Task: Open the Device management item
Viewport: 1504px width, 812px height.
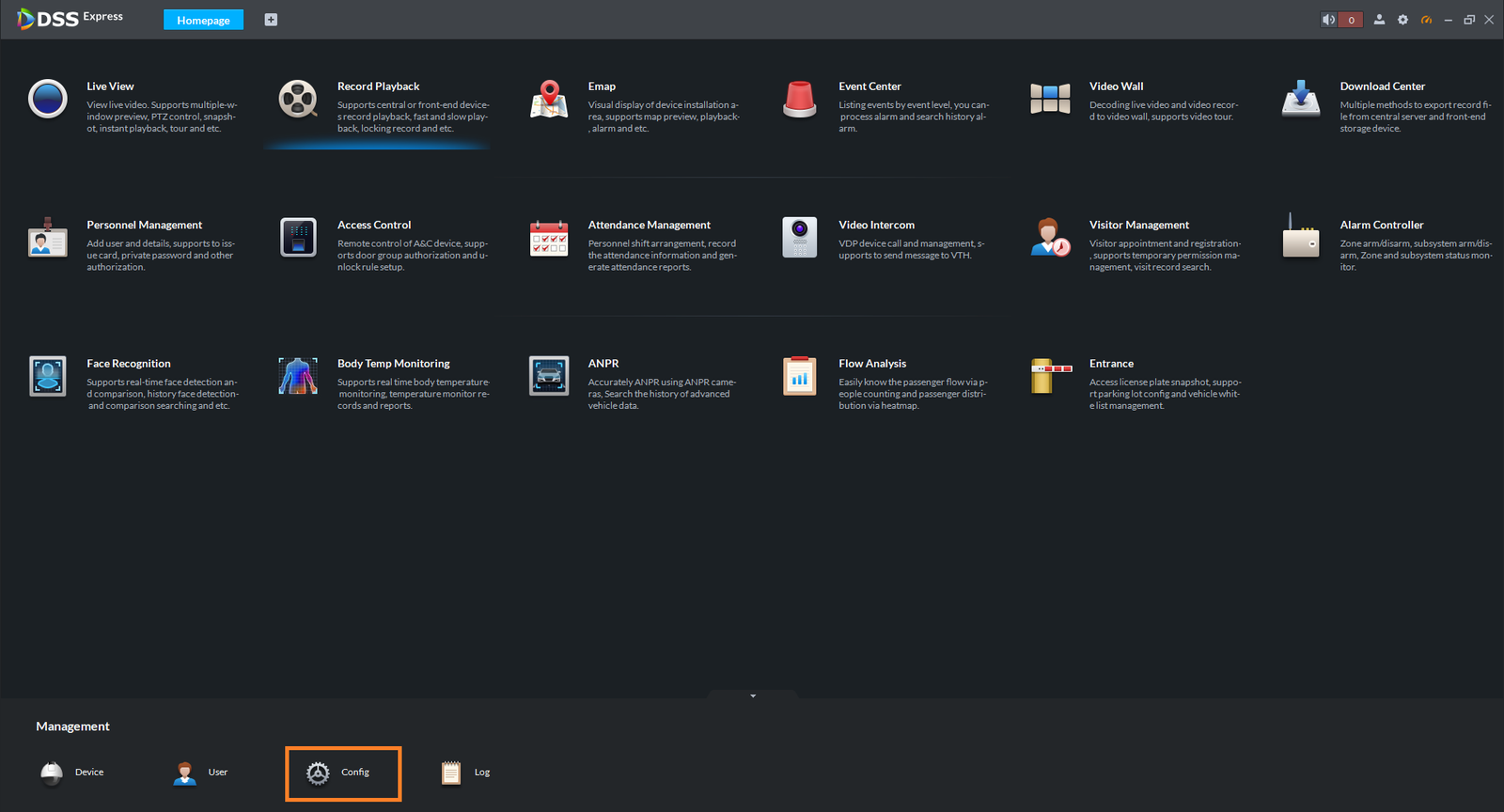Action: [72, 773]
